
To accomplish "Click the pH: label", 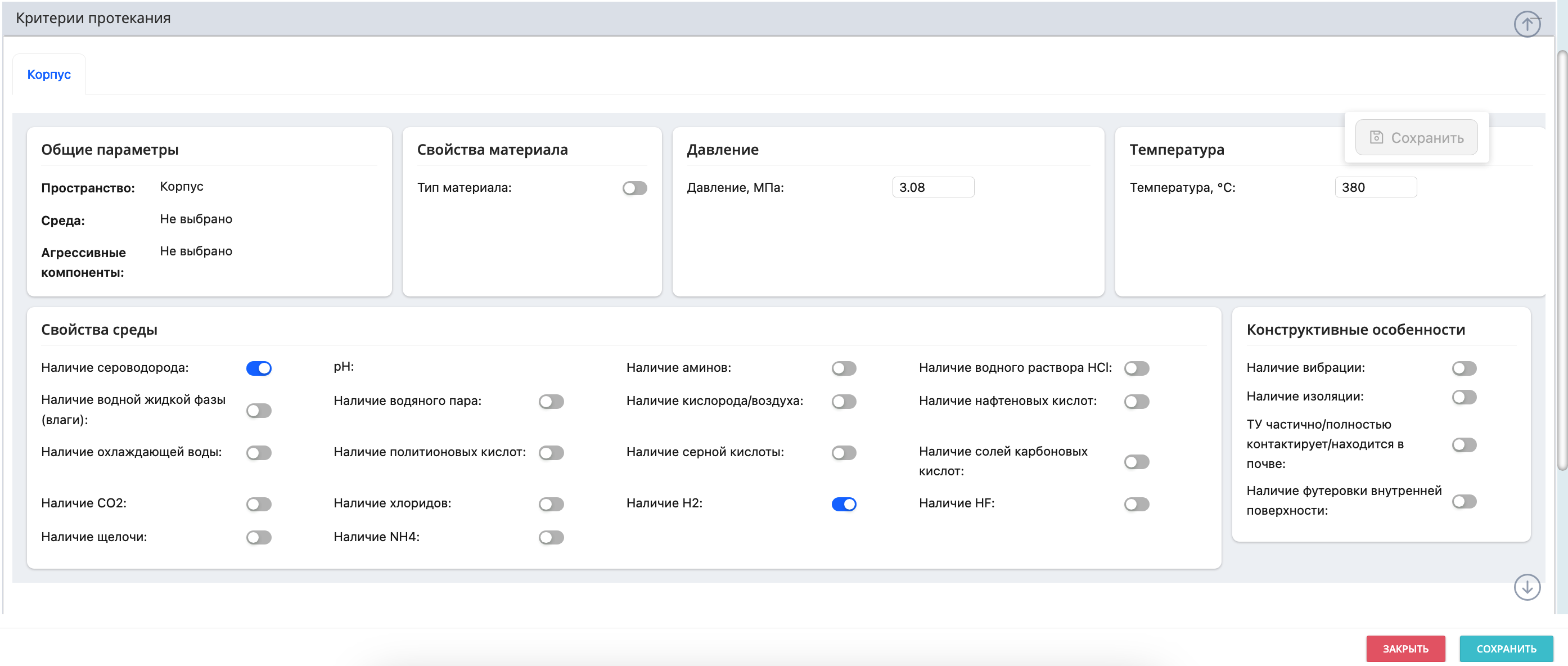I will tap(343, 367).
